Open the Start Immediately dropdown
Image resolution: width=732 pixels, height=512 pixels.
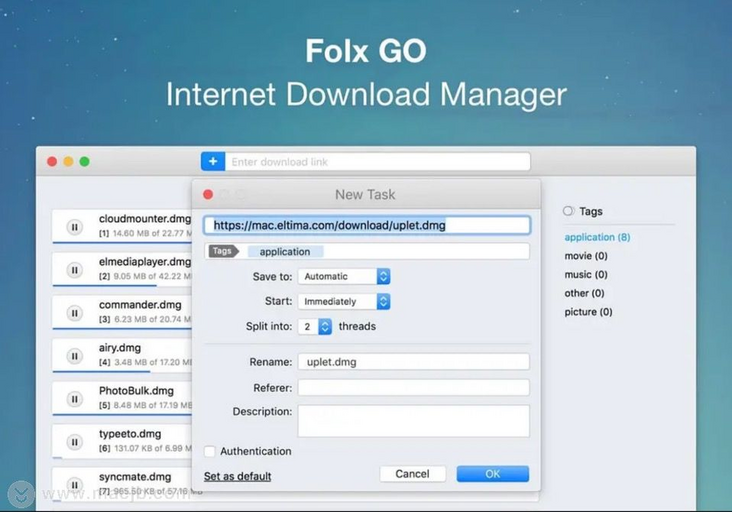tap(344, 302)
